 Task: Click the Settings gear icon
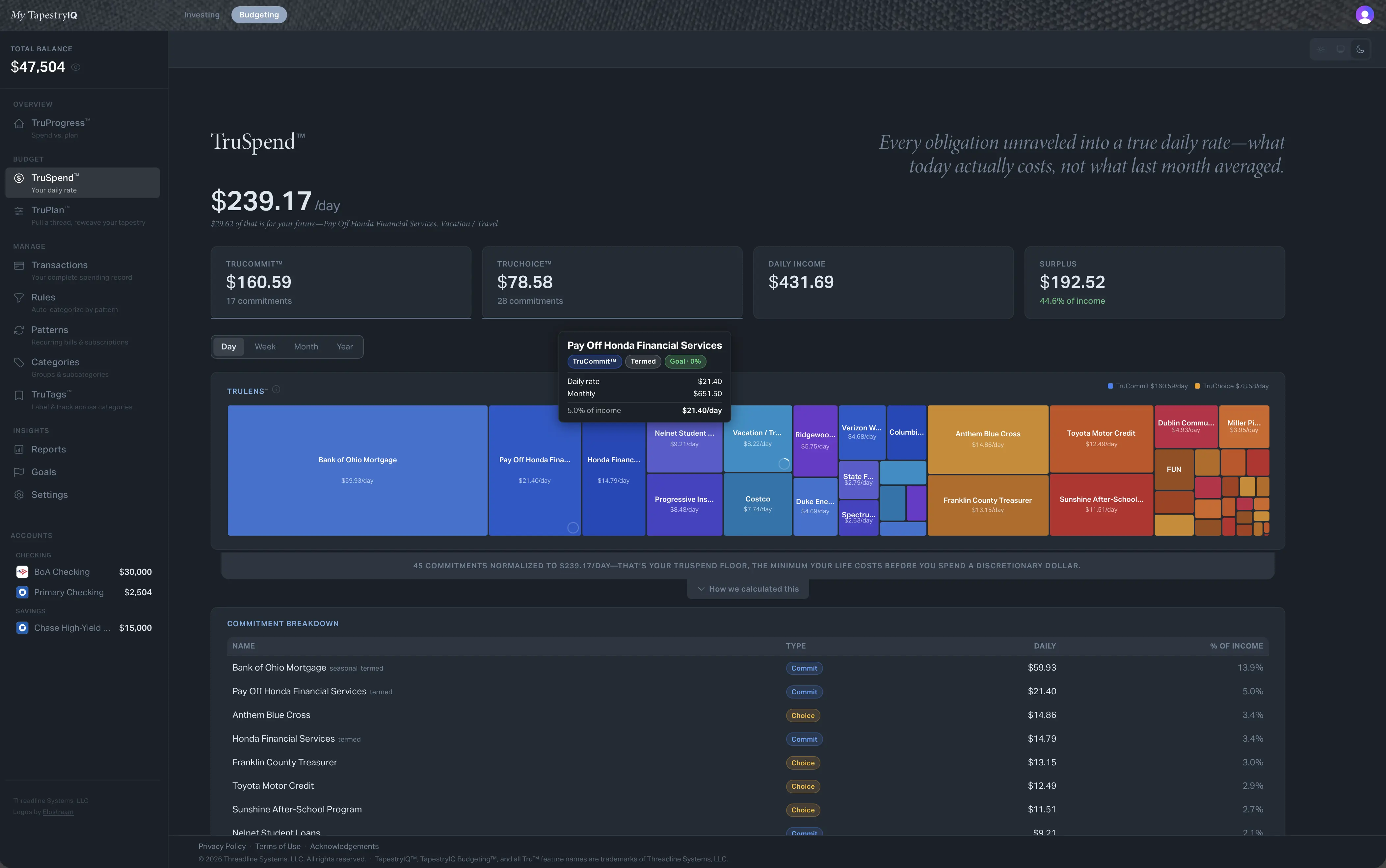(x=19, y=495)
